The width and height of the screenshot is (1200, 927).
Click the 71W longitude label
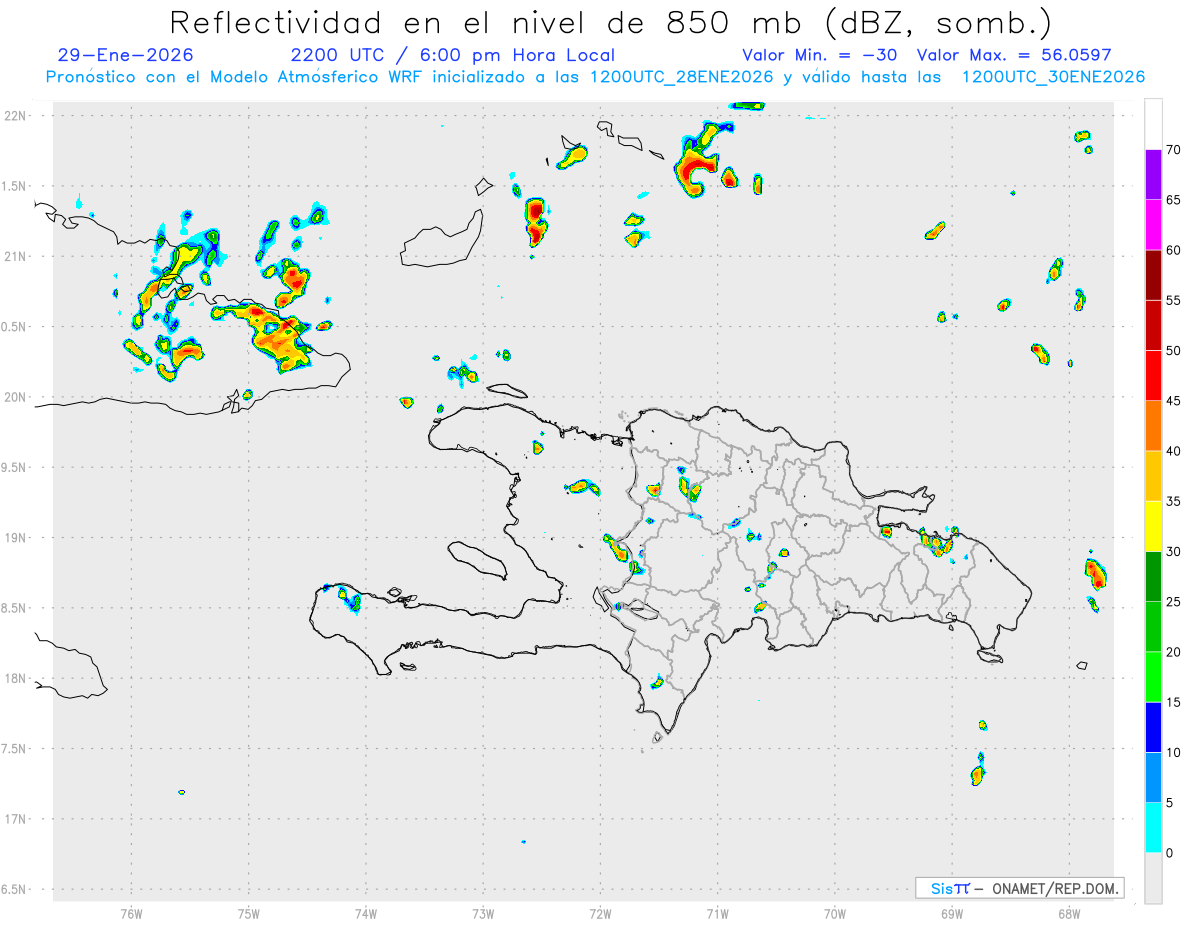point(717,913)
